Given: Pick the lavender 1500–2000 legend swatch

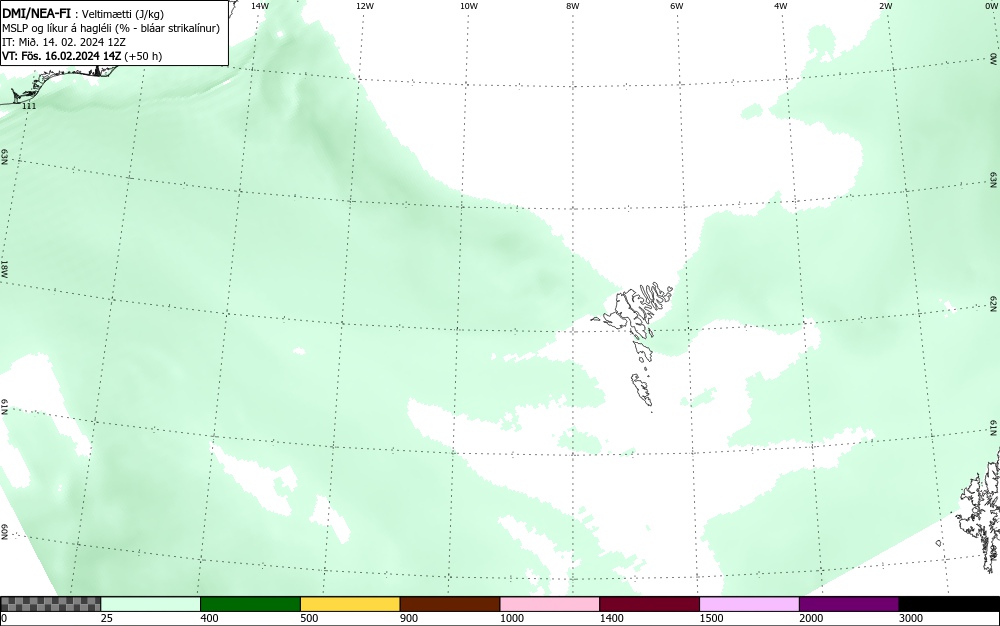Looking at the screenshot, I should click(x=749, y=604).
